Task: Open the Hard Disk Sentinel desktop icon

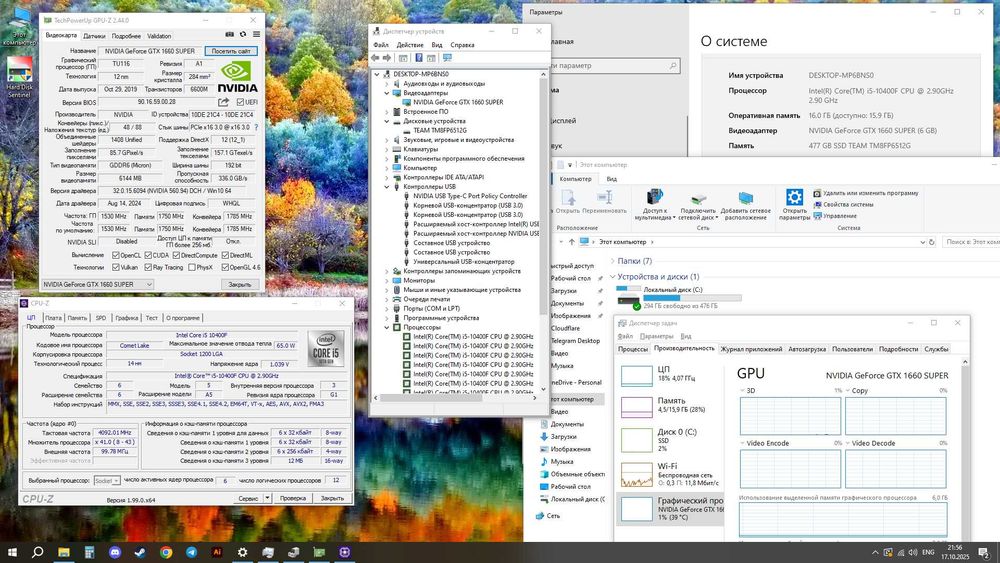Action: pyautogui.click(x=19, y=78)
